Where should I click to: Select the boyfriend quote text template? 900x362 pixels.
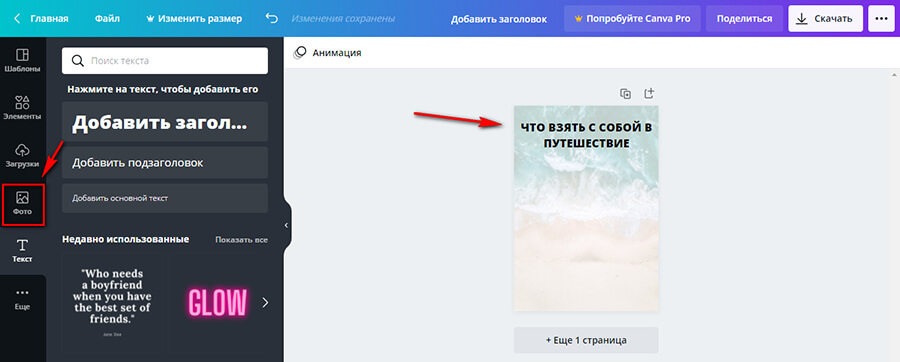click(x=112, y=302)
